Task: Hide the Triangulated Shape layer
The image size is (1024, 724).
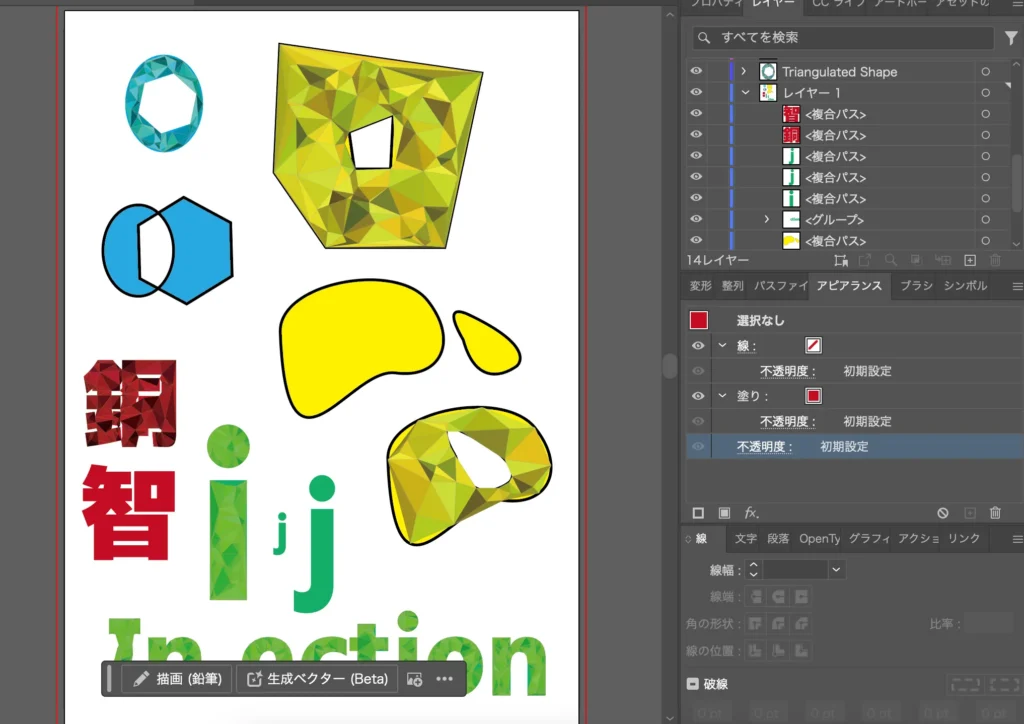Action: click(696, 72)
